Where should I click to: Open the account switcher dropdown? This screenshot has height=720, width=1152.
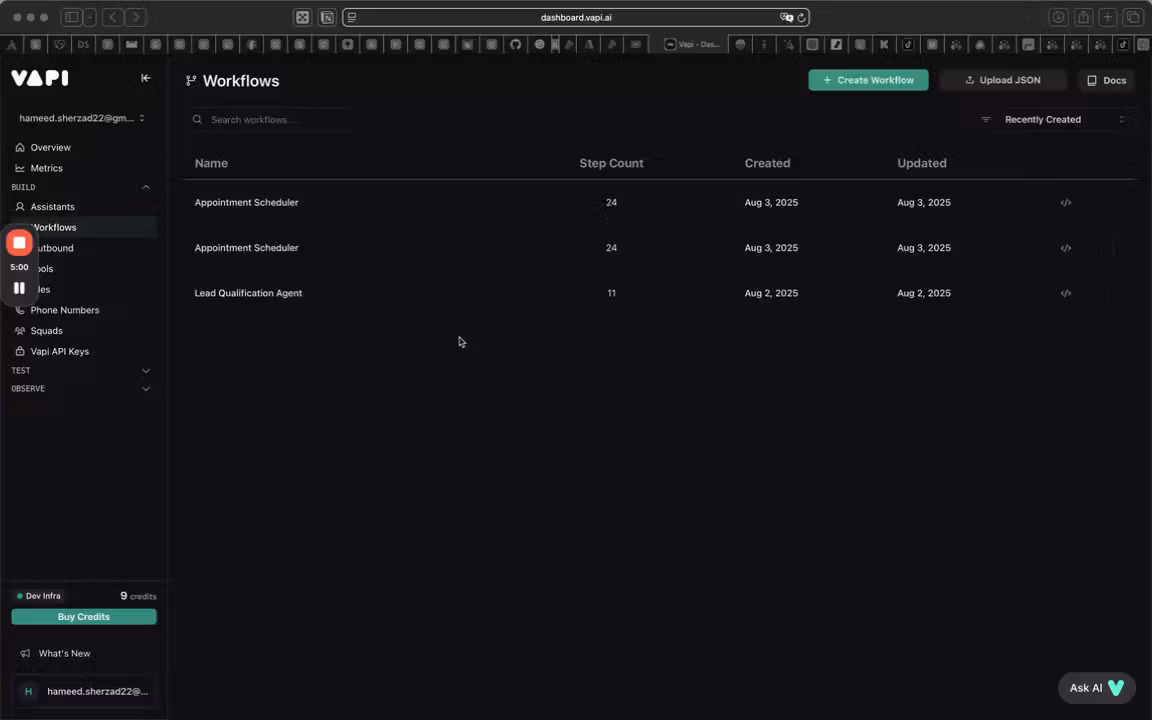click(82, 118)
